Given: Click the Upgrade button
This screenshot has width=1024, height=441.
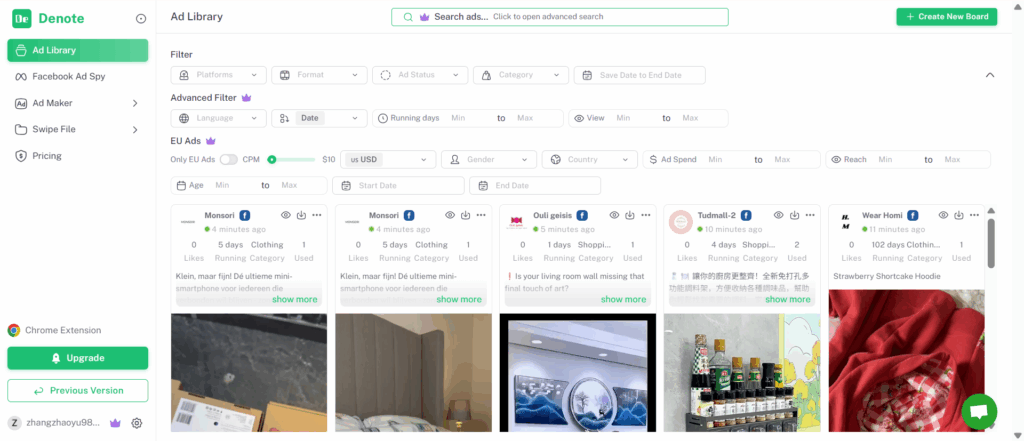Looking at the screenshot, I should pyautogui.click(x=78, y=358).
